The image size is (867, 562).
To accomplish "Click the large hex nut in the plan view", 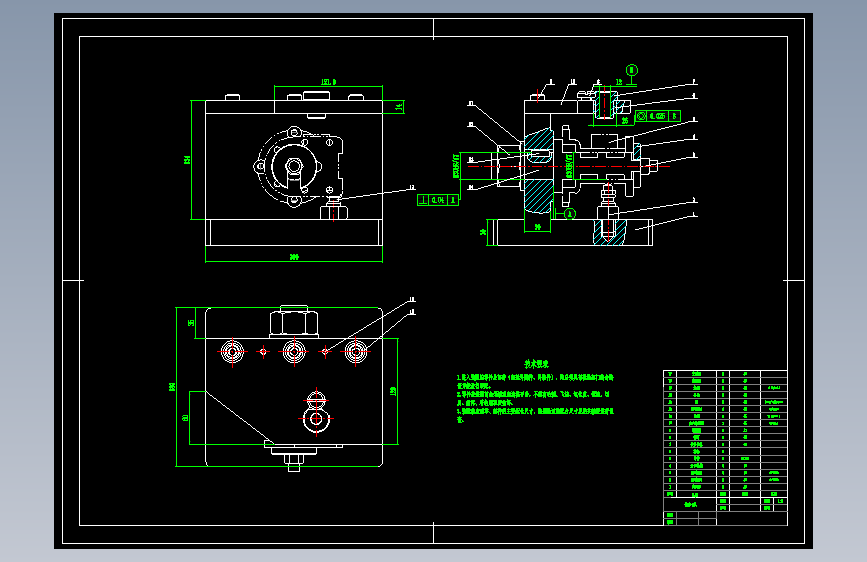I will [294, 324].
